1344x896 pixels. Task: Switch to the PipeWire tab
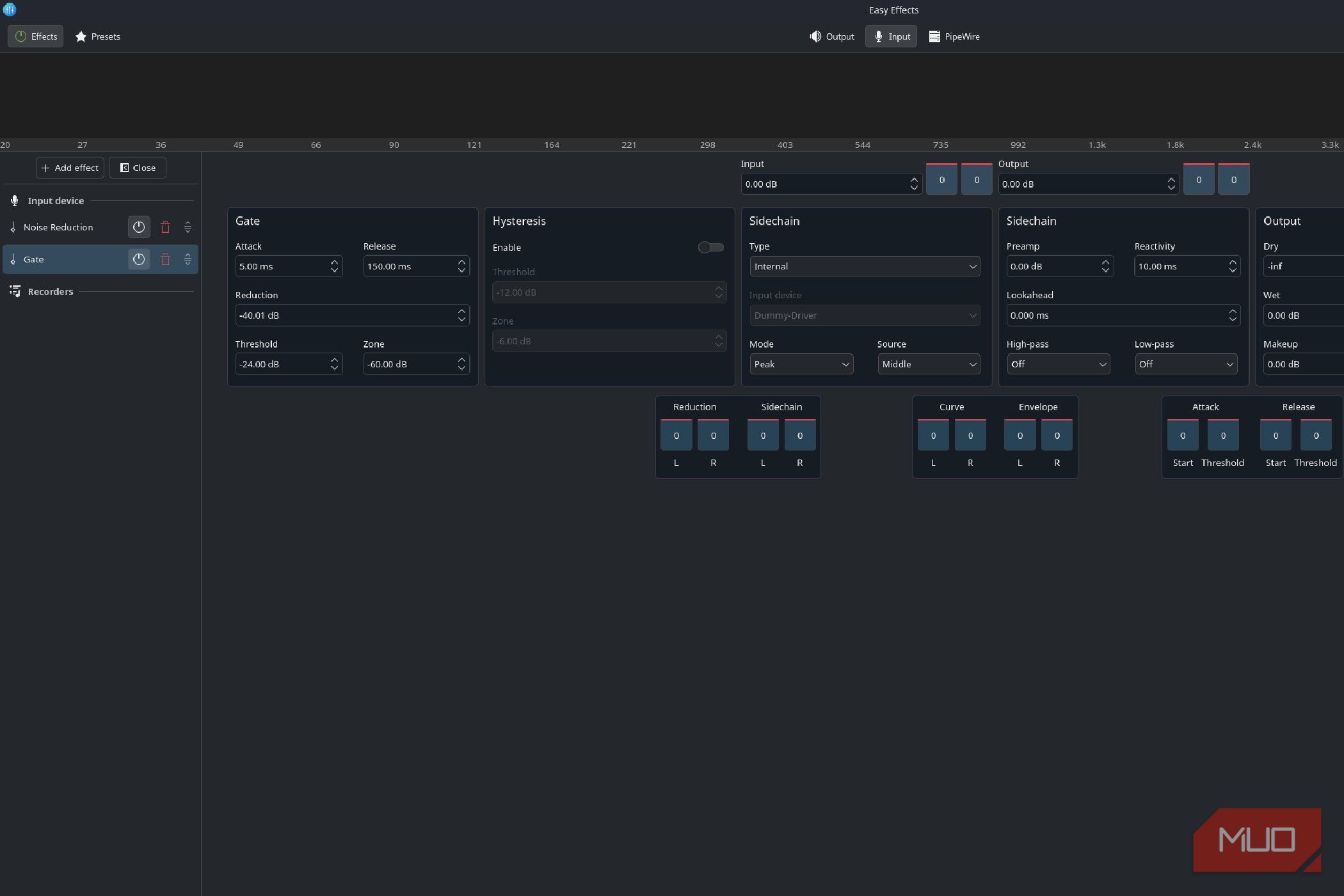click(x=954, y=36)
